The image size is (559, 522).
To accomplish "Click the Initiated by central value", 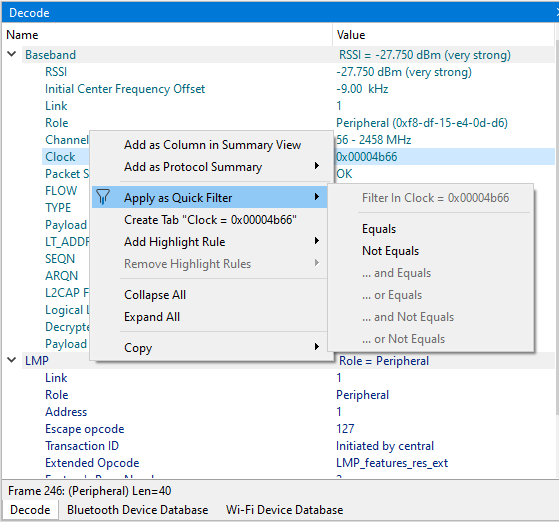I will point(385,446).
